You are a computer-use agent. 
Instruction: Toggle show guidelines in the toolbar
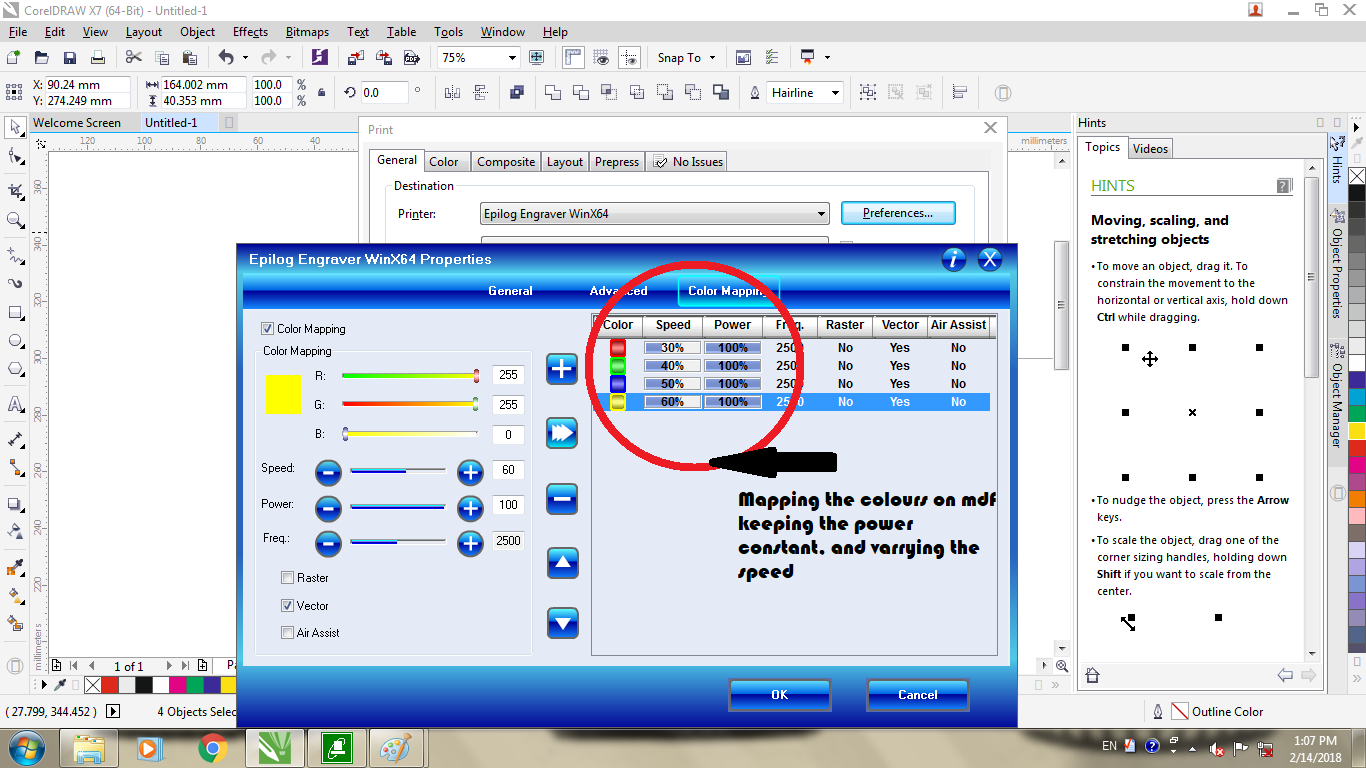(629, 58)
